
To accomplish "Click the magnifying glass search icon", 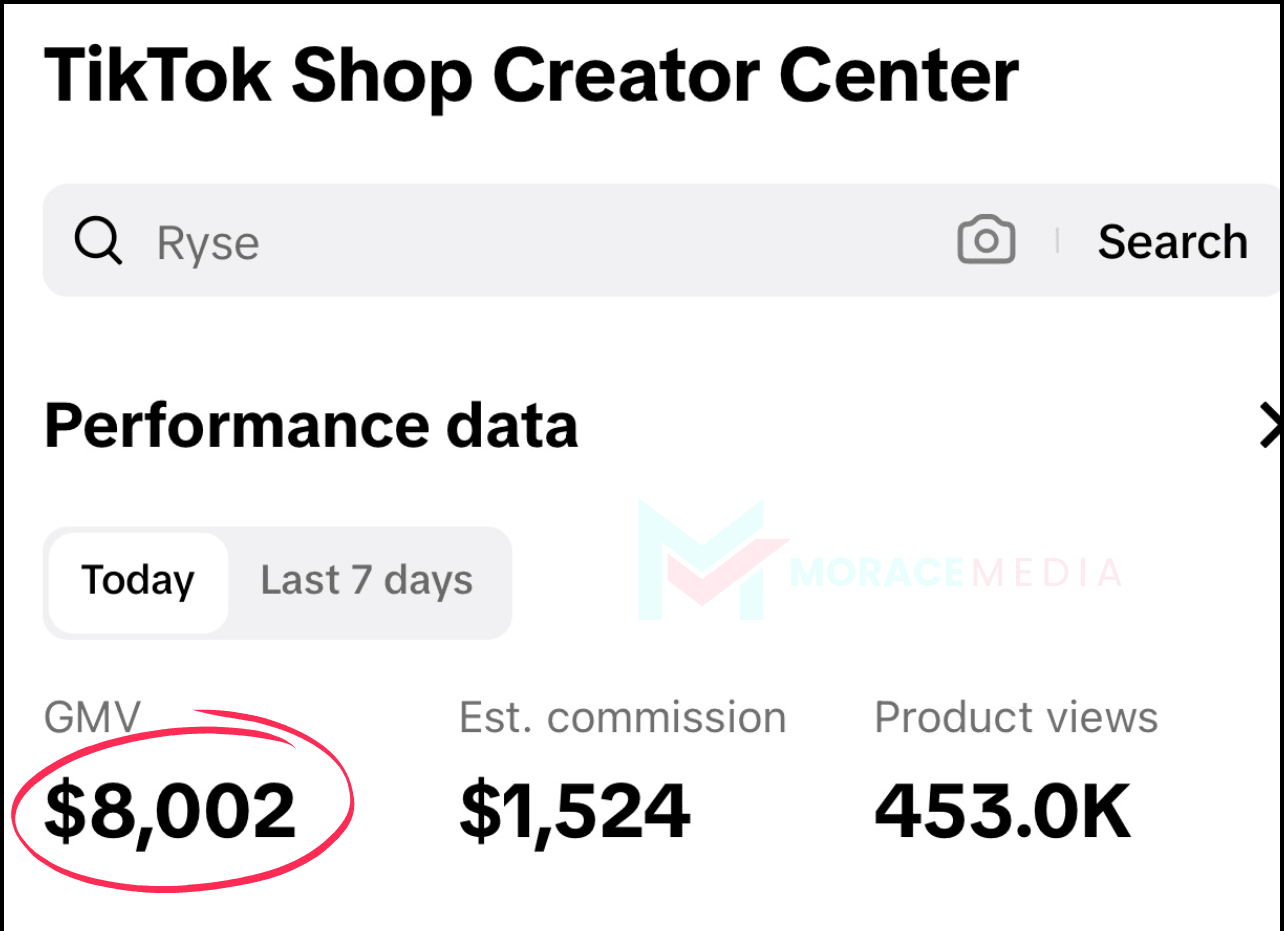I will pos(98,241).
